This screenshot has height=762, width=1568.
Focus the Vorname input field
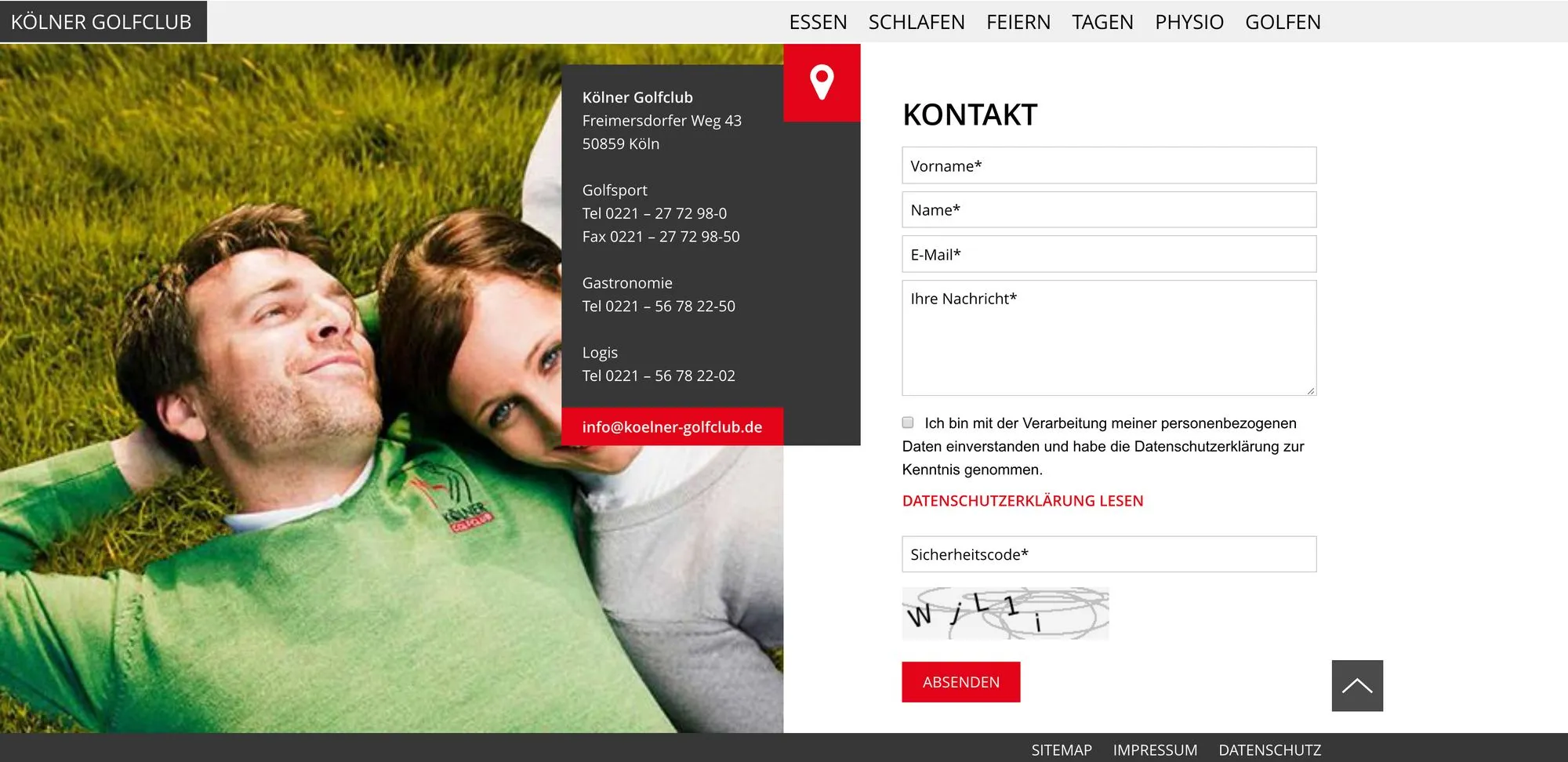pyautogui.click(x=1109, y=165)
